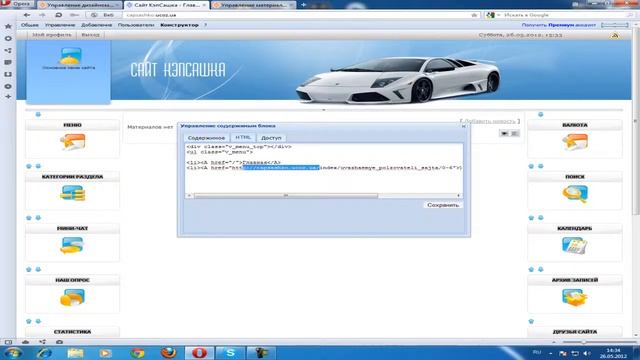
Task: Click the browser forward arrow
Action: pyautogui.click(x=42, y=15)
